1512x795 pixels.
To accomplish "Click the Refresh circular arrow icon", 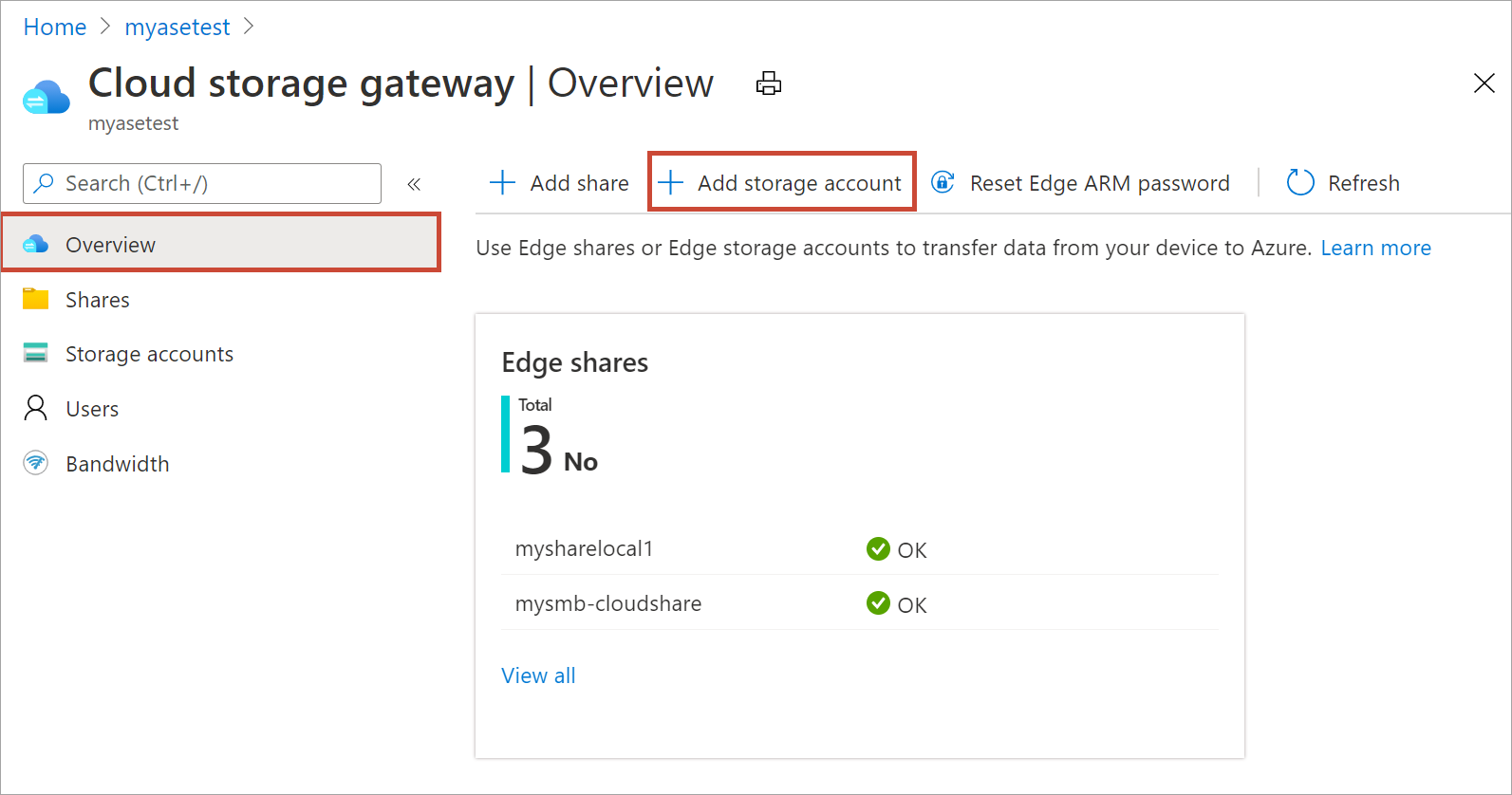I will tap(1299, 183).
